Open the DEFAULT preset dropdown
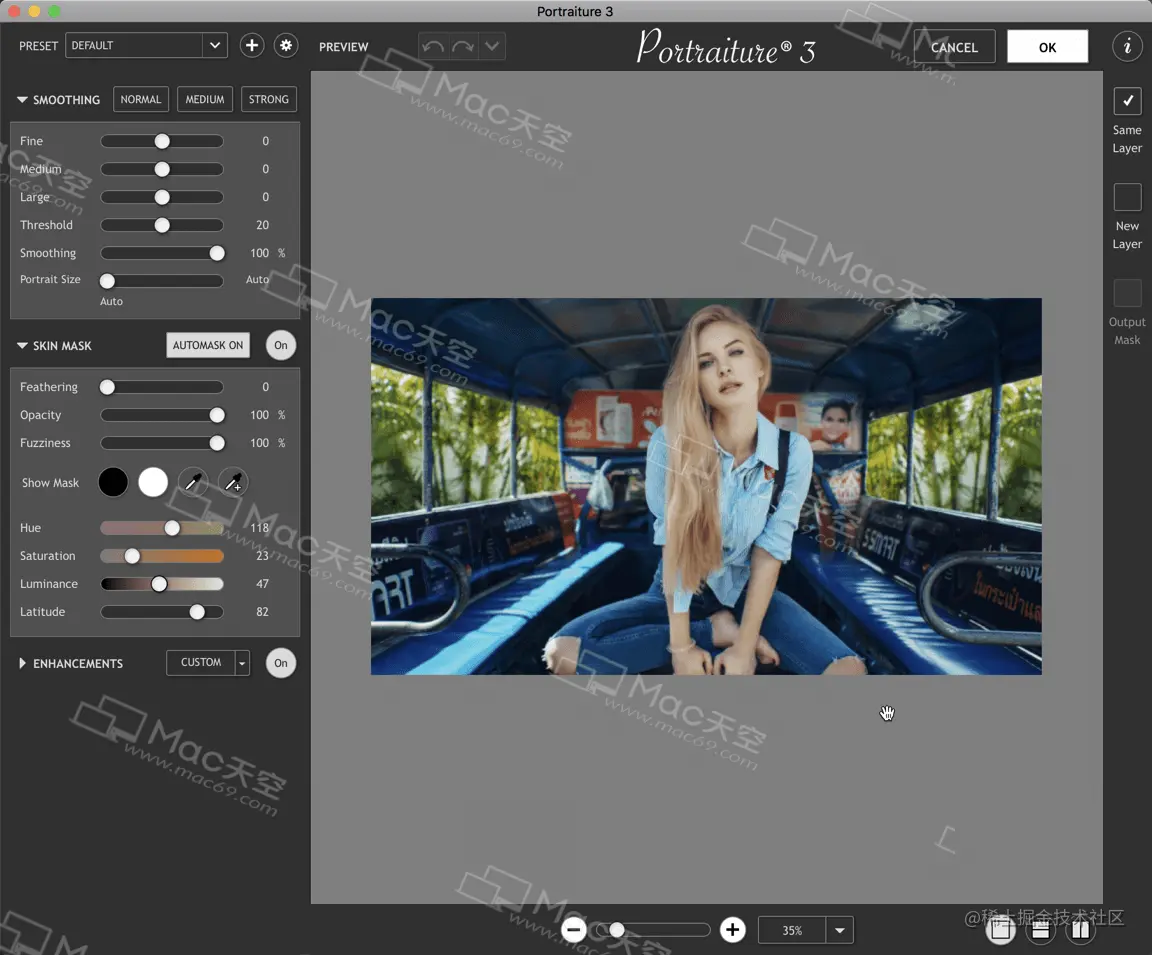Screen dimensions: 1152x955 pyautogui.click(x=213, y=45)
